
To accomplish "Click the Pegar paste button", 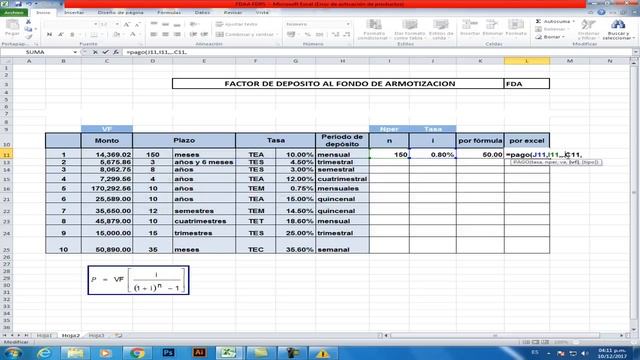I will coord(12,28).
